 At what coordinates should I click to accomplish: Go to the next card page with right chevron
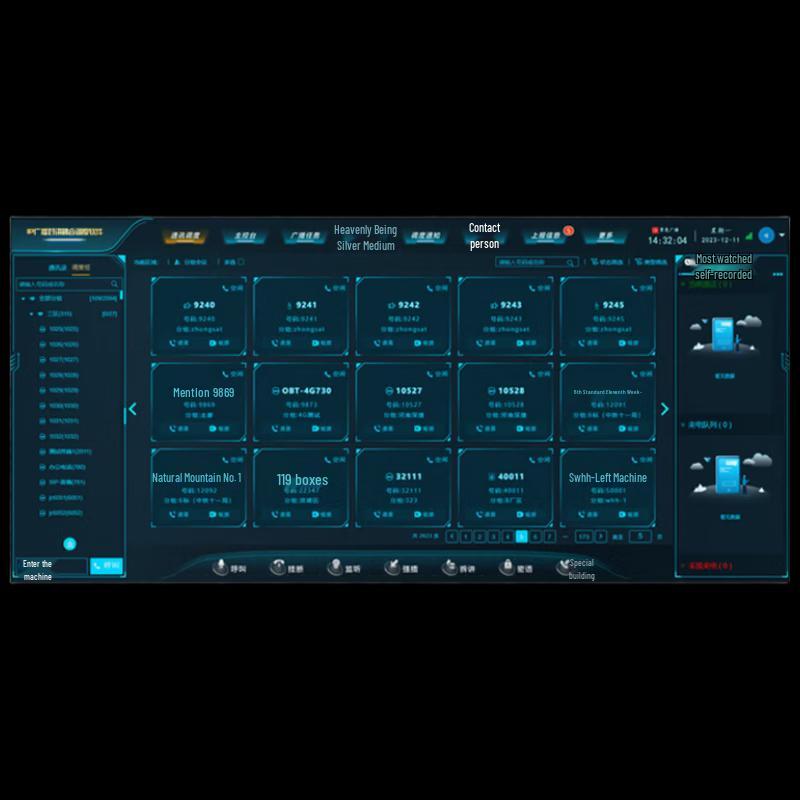click(x=665, y=409)
